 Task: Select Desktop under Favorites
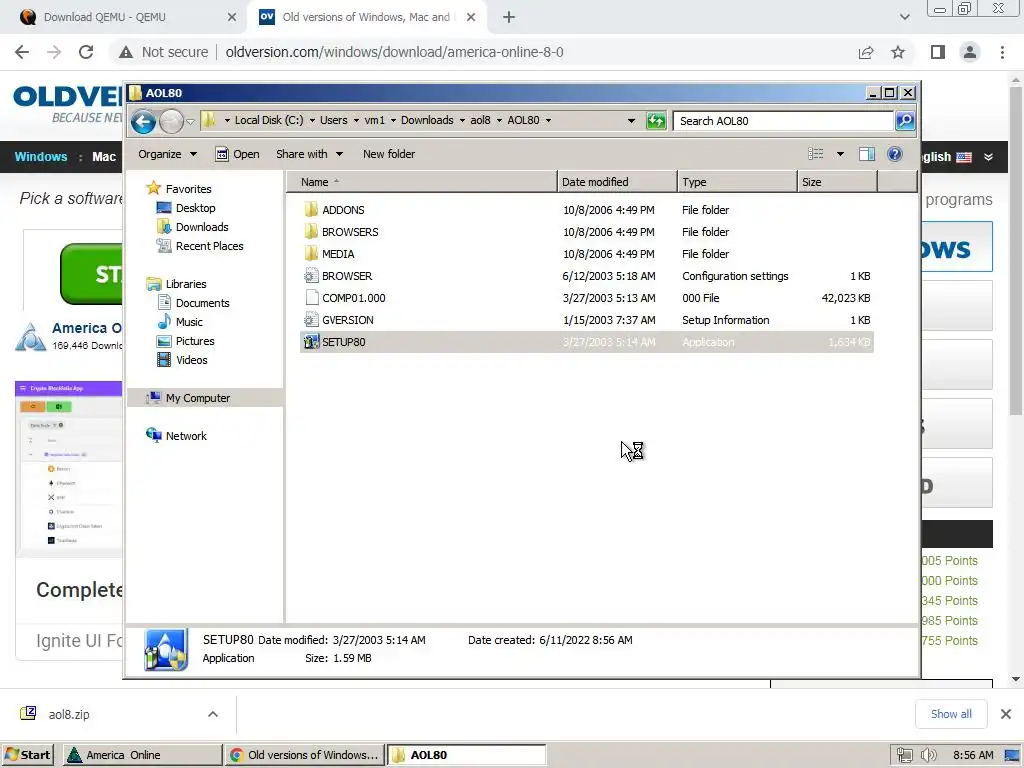(x=195, y=208)
